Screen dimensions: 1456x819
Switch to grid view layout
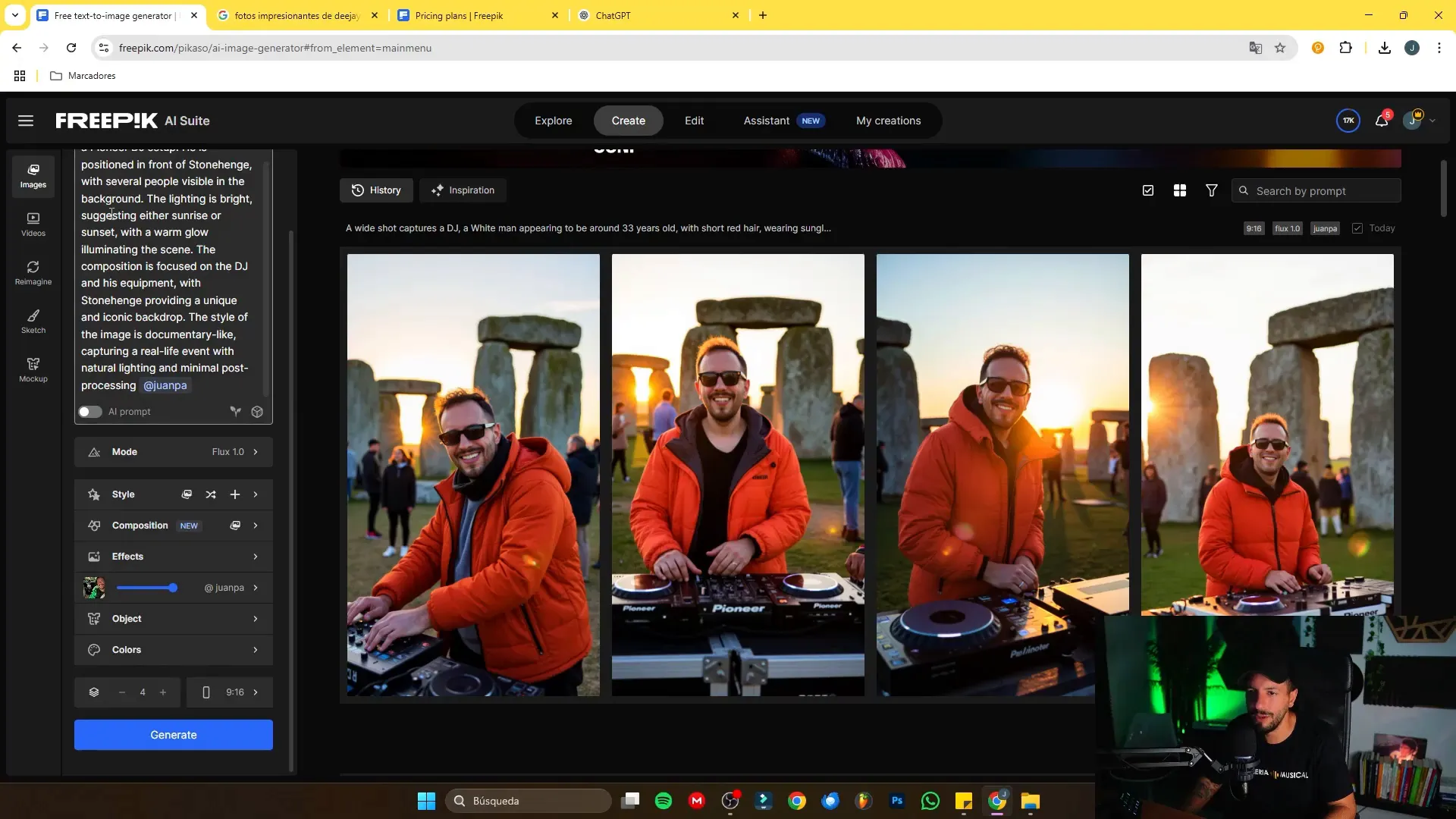(1180, 190)
